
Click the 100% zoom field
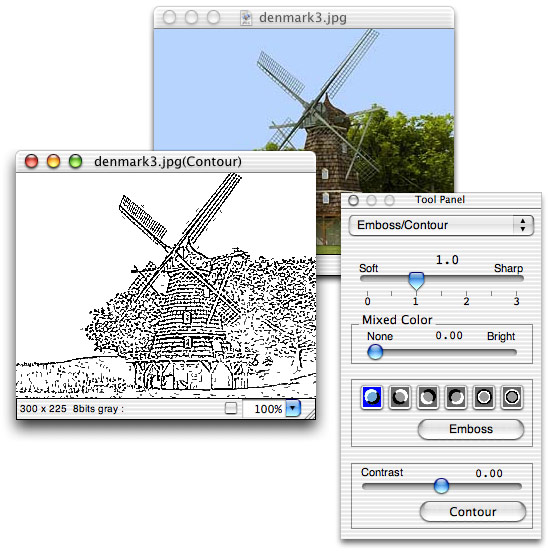(x=264, y=409)
